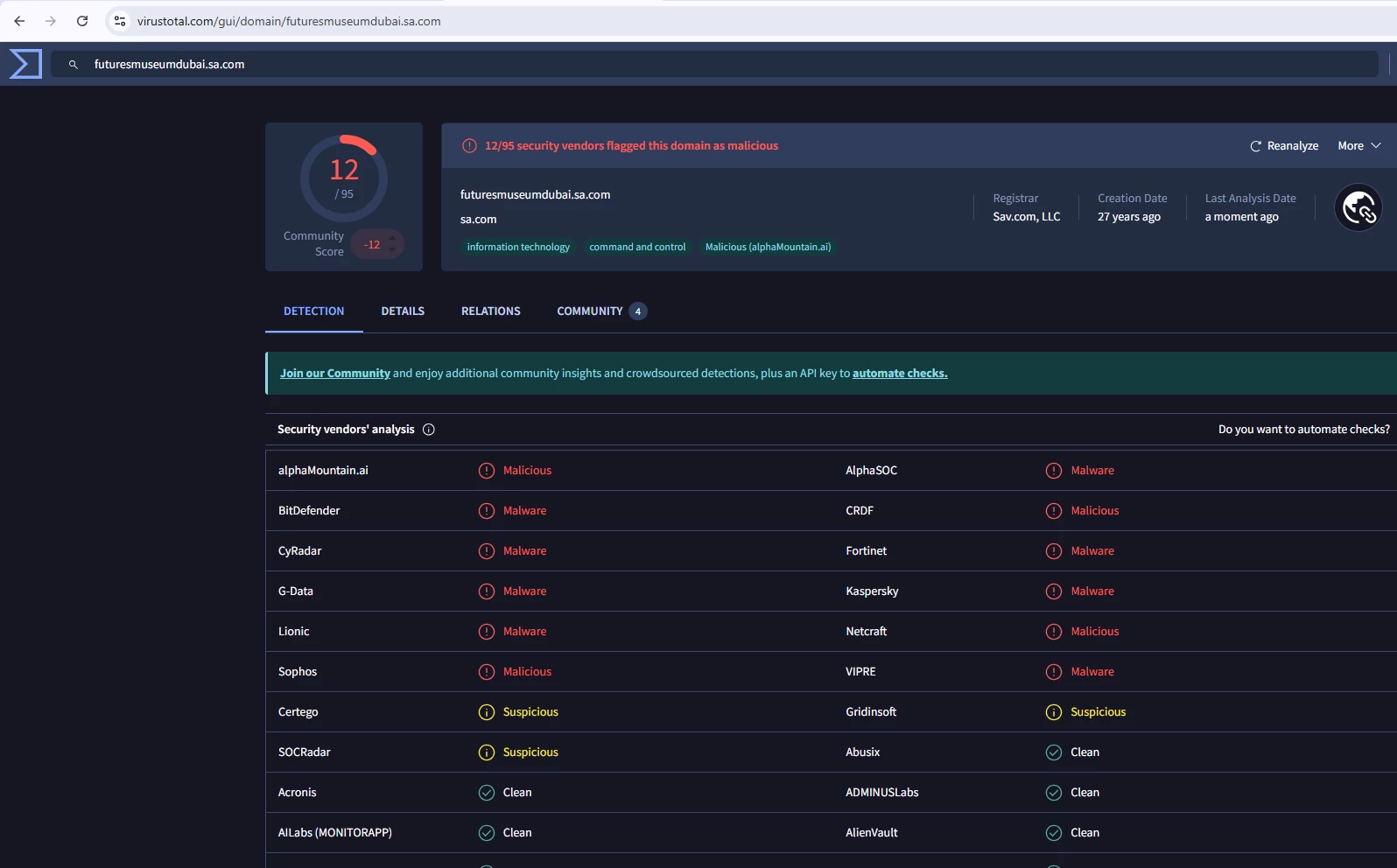Click the VirusTotal sigma logo

[25, 64]
